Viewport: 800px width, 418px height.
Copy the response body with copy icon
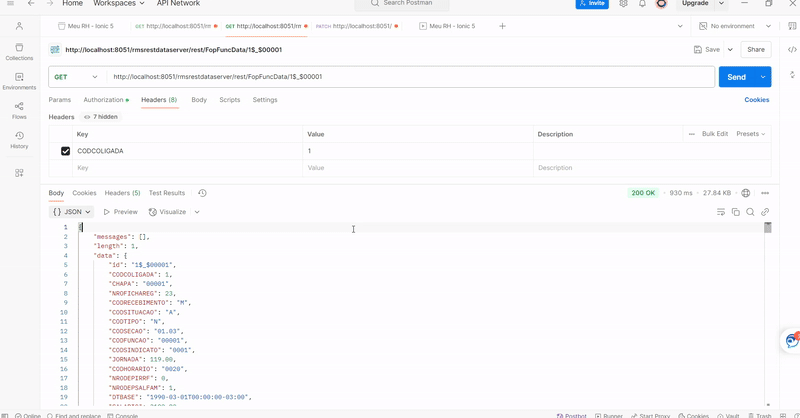[736, 212]
